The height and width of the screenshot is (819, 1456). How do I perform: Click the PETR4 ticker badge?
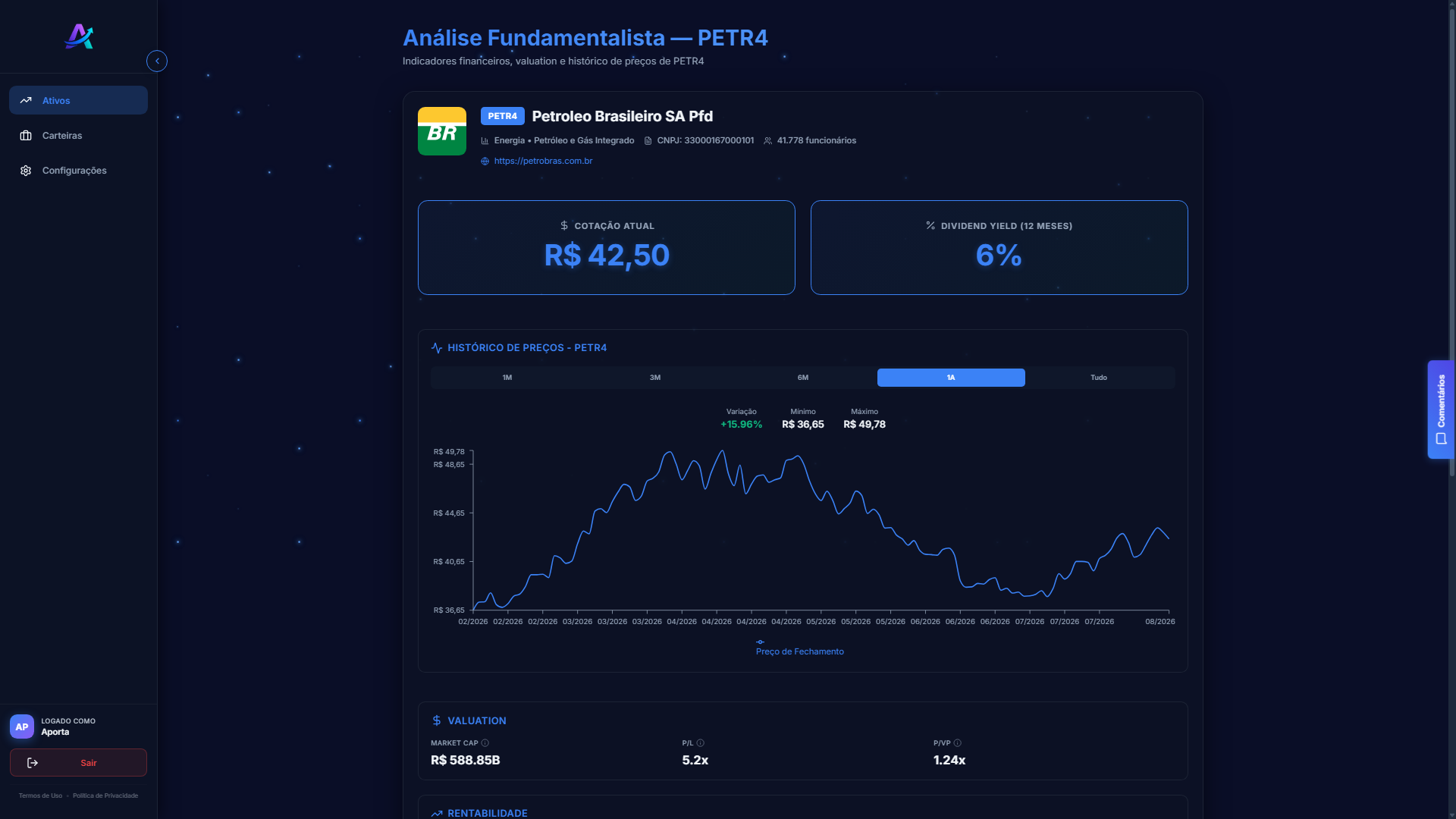[502, 116]
